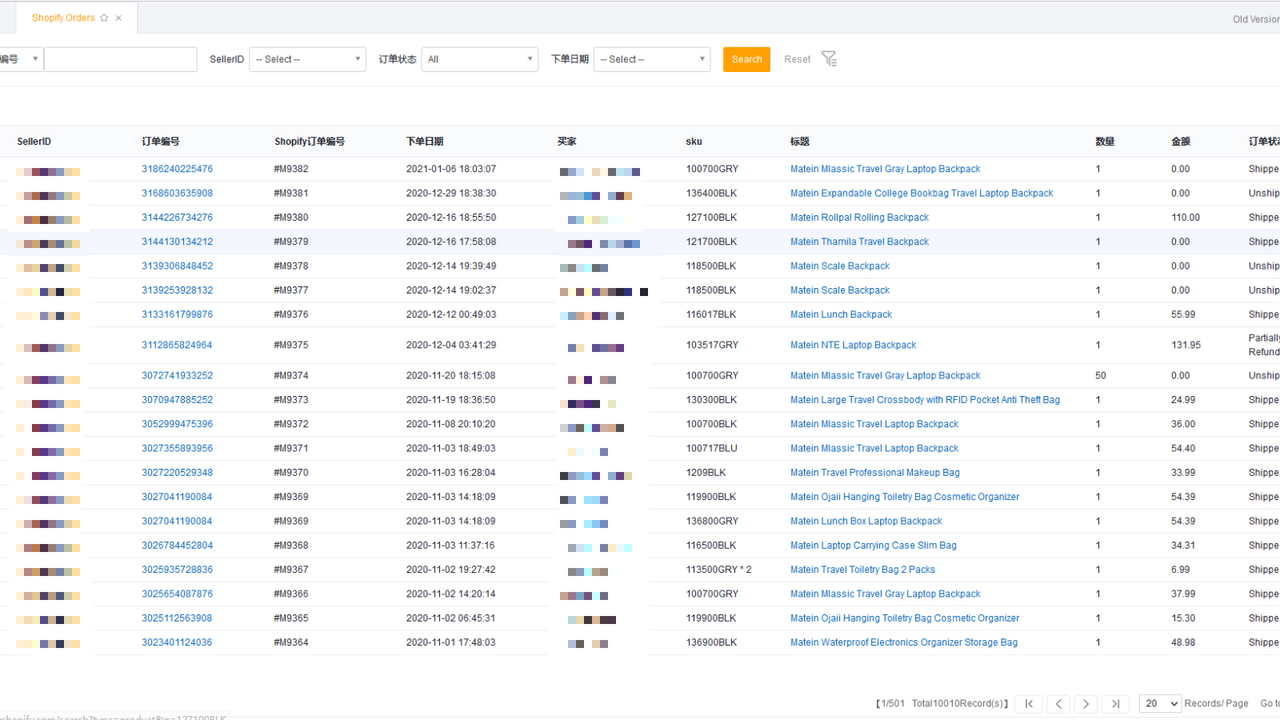
Task: Select date cell 2021-01-06 18:03:07
Action: point(451,169)
